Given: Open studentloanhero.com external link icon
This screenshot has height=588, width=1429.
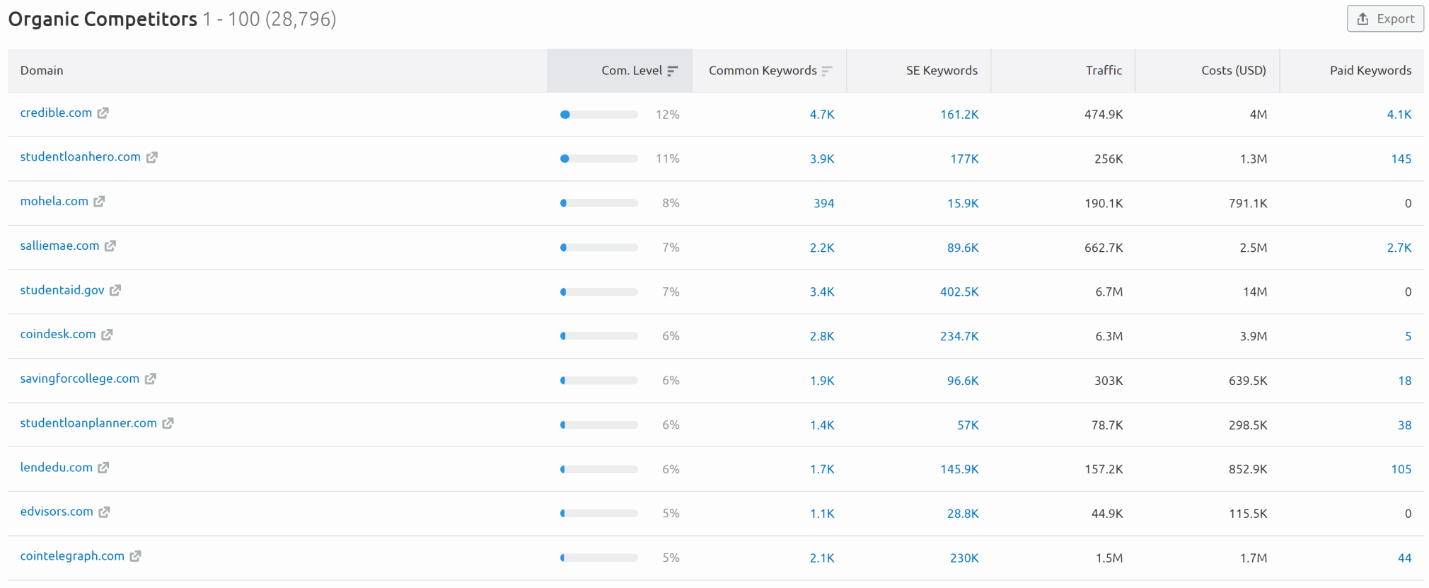Looking at the screenshot, I should 152,157.
